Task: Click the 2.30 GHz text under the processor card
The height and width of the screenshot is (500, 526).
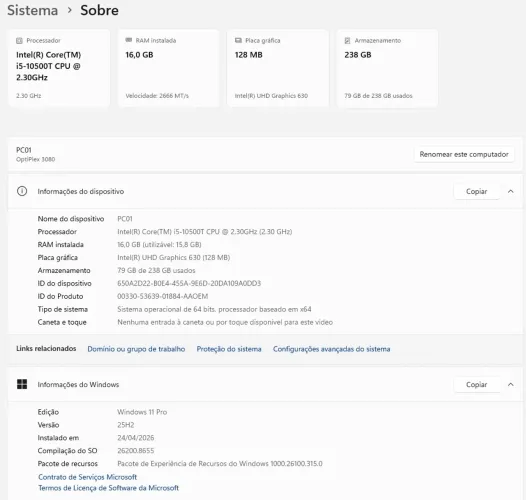Action: [x=29, y=96]
